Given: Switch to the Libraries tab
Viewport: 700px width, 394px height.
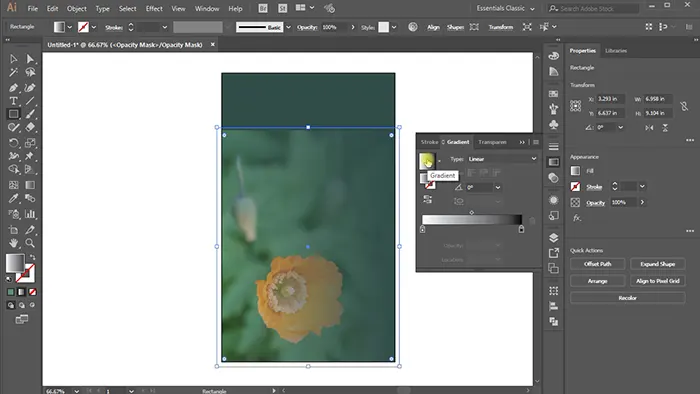Looking at the screenshot, I should point(616,51).
